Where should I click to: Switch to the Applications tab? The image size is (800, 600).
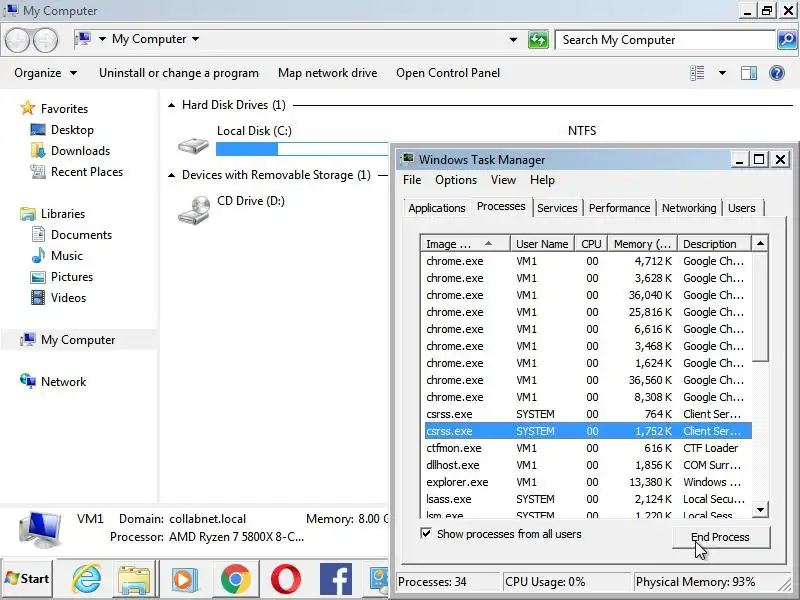(437, 208)
